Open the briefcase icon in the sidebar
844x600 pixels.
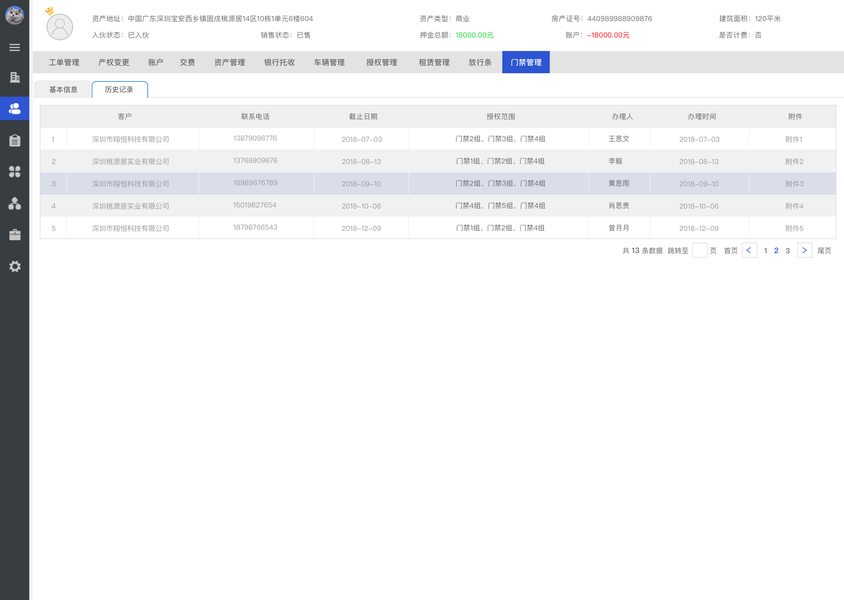pyautogui.click(x=15, y=235)
